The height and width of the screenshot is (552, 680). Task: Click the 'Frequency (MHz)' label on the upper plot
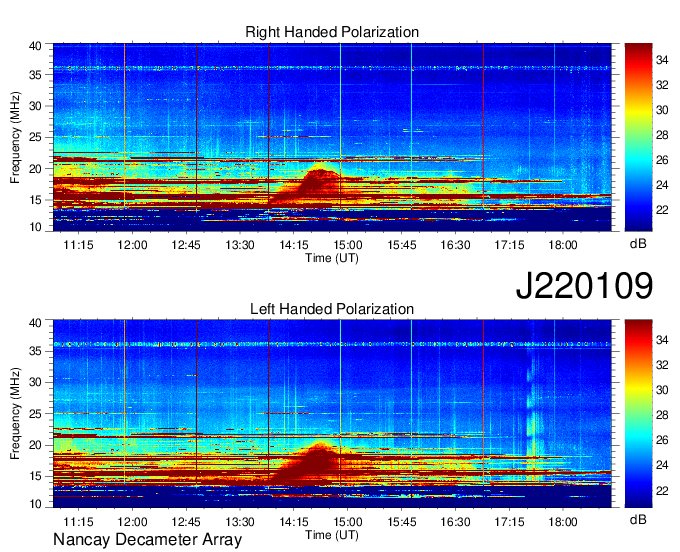point(15,137)
